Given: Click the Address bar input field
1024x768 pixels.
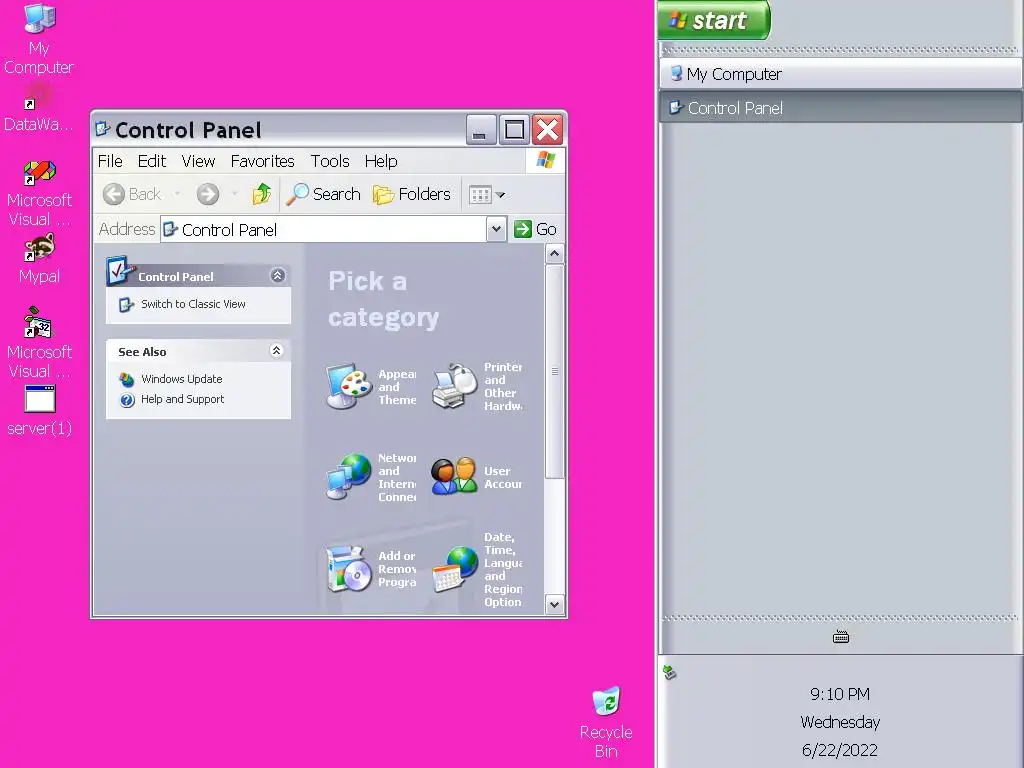Looking at the screenshot, I should click(323, 229).
